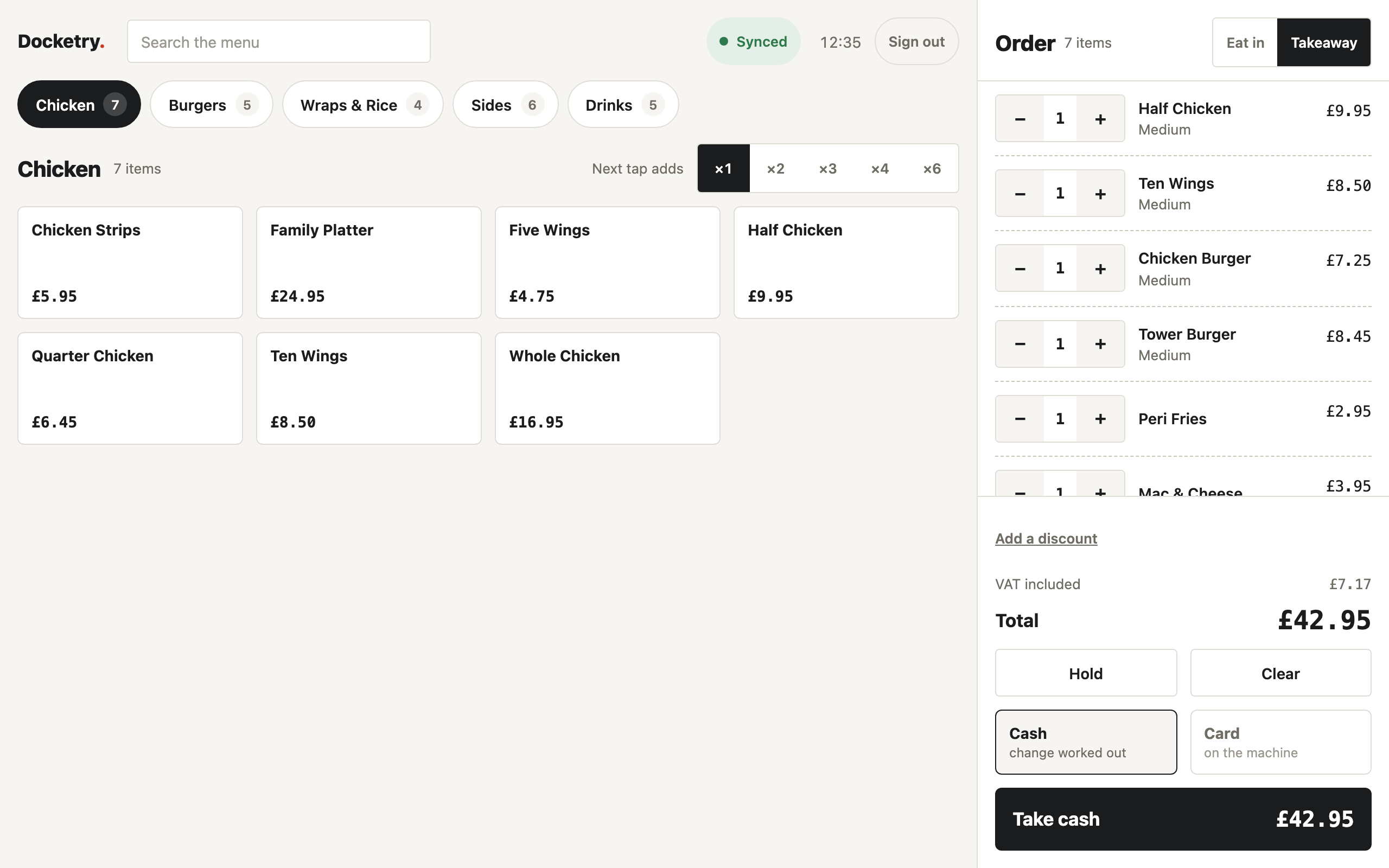Reduce Tower Burger quantity by one
The height and width of the screenshot is (868, 1389).
1020,344
